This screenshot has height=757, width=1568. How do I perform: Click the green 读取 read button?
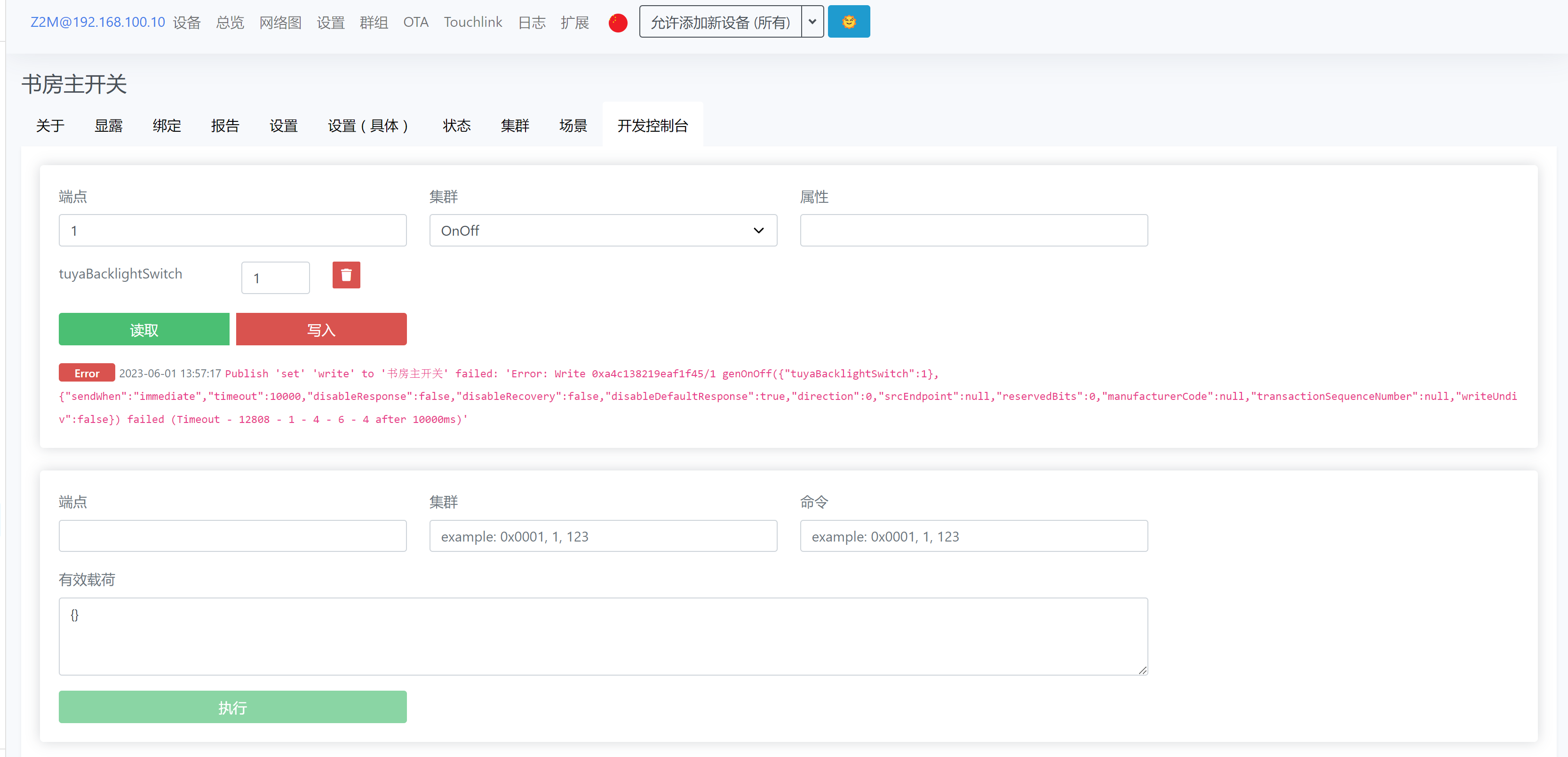[143, 330]
